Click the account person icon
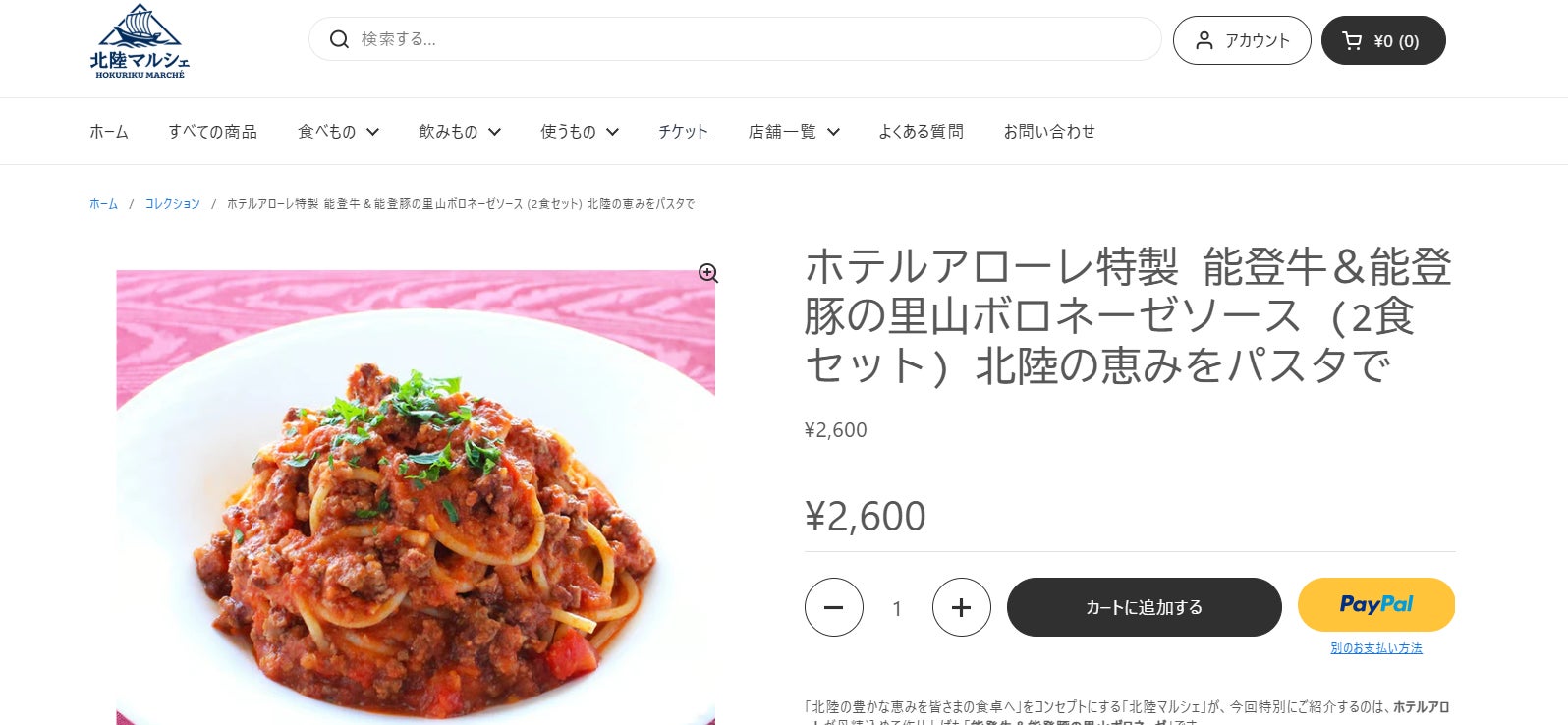Screen dimensions: 1568x725 [x=1204, y=40]
